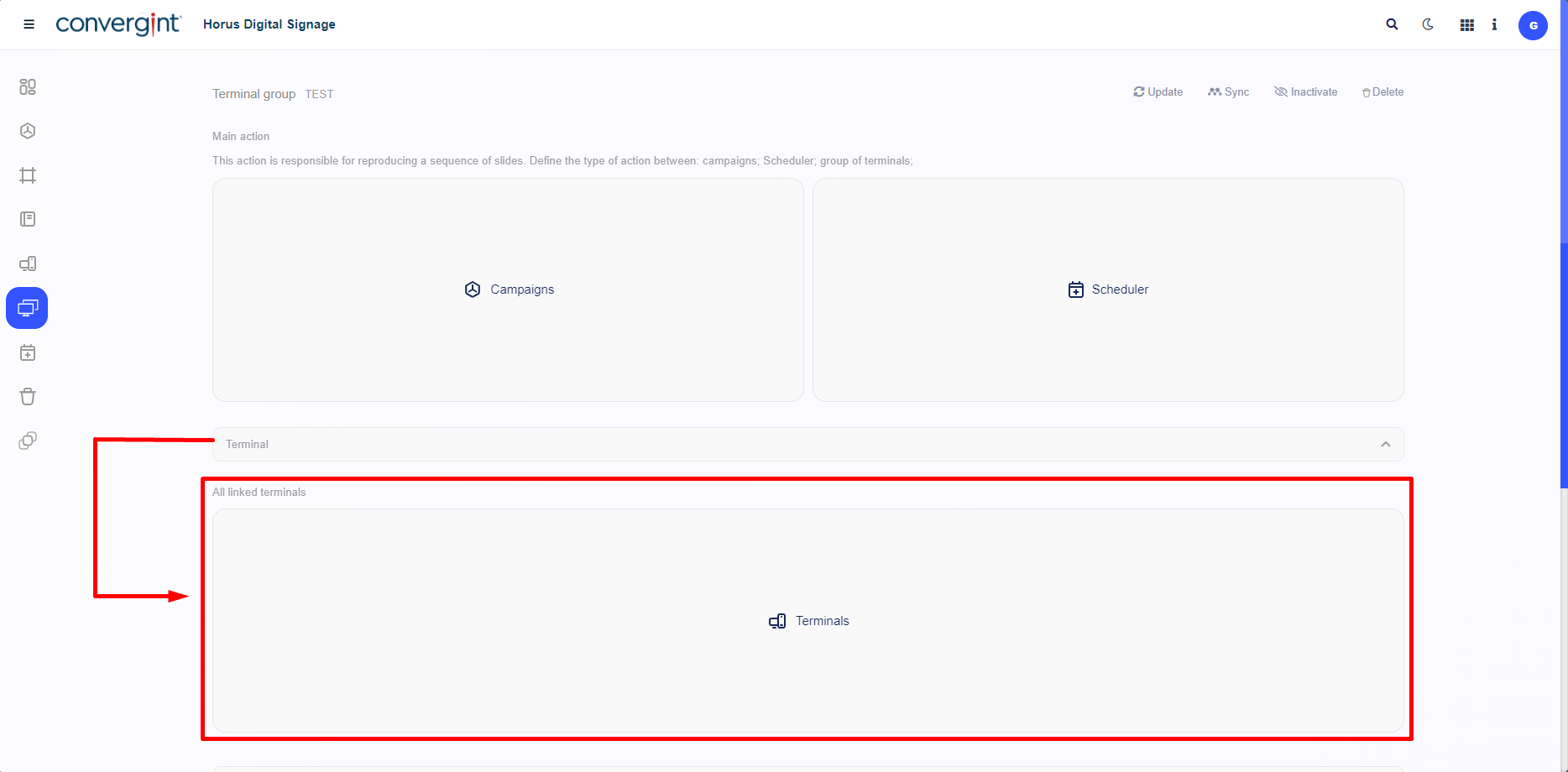Open the linked Terminals card
This screenshot has width=1568, height=772.
(x=808, y=621)
